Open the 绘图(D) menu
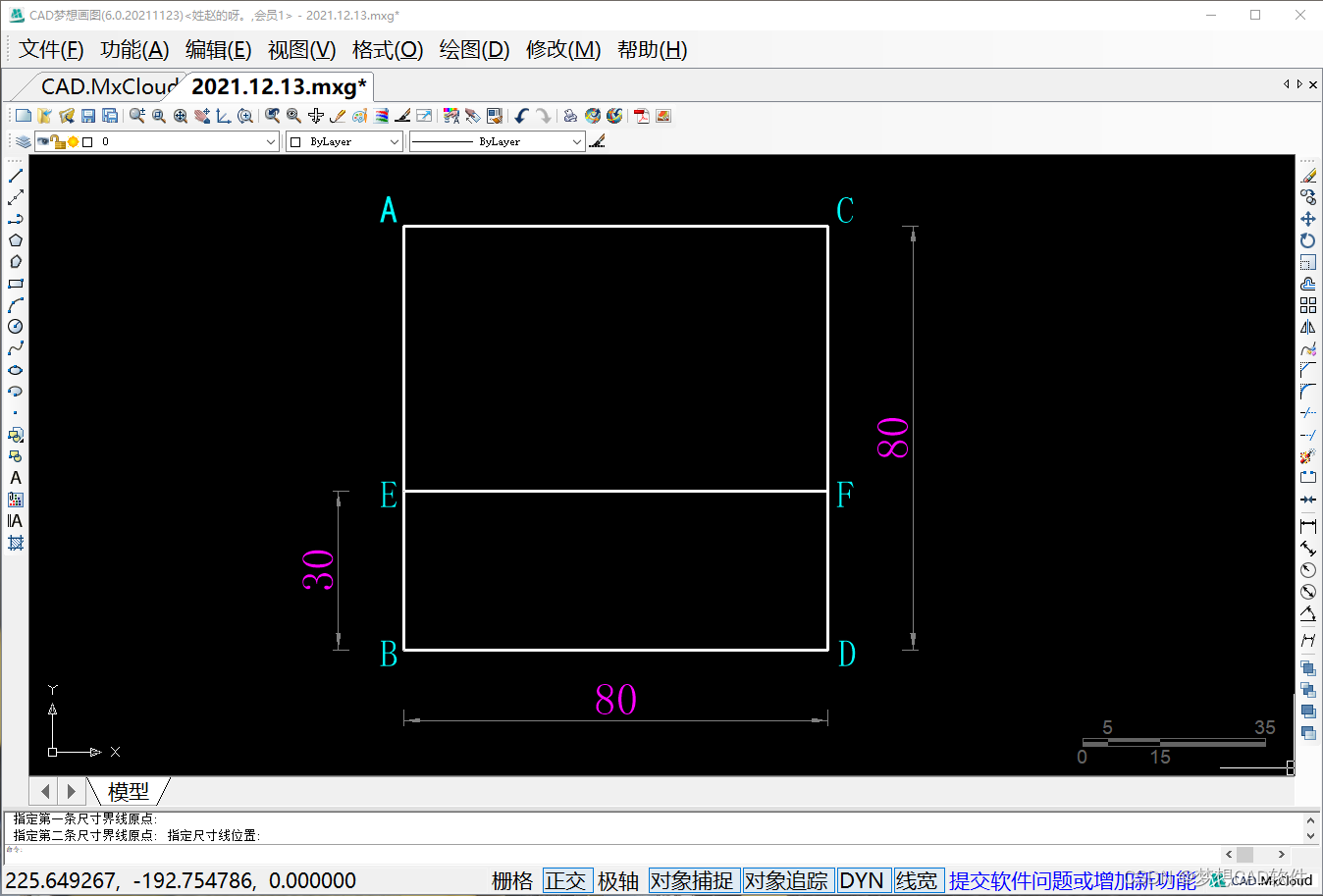 tap(474, 49)
